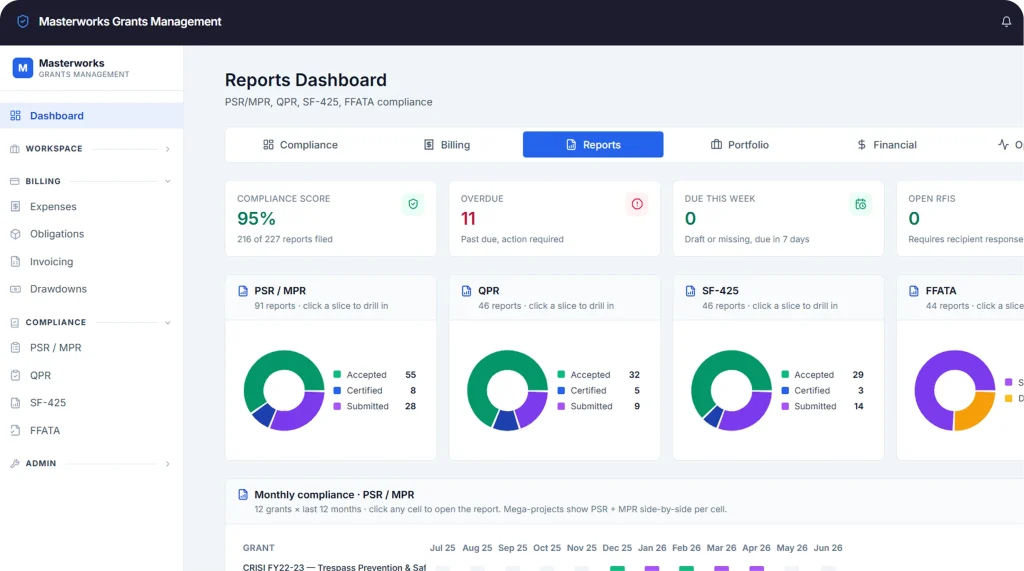Click the notification bell icon
This screenshot has width=1024, height=571.
pyautogui.click(x=1006, y=22)
